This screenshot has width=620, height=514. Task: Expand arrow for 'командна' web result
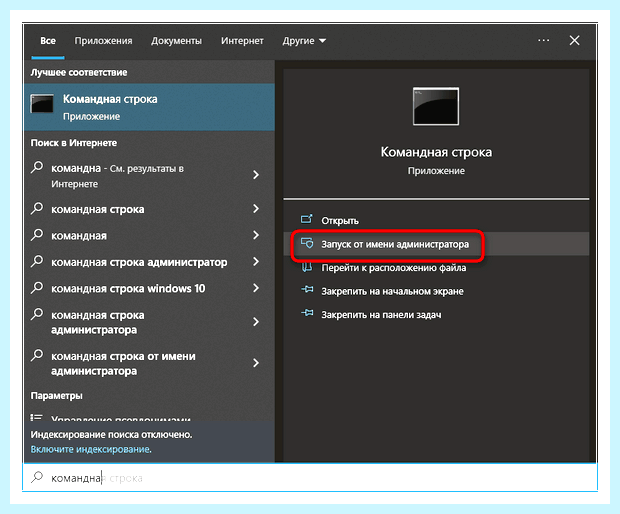256,175
